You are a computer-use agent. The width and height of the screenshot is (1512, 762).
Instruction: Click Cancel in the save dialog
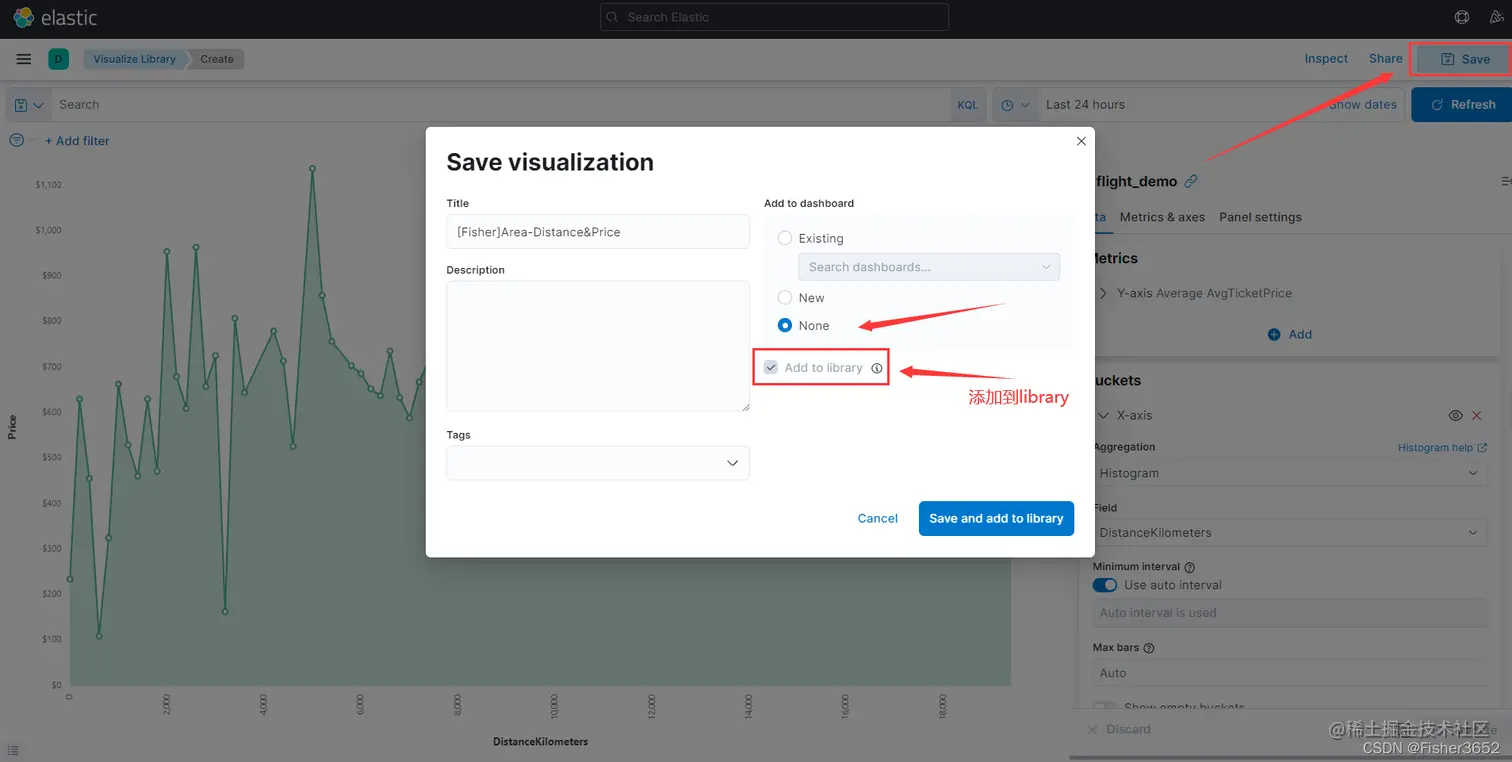pyautogui.click(x=878, y=518)
